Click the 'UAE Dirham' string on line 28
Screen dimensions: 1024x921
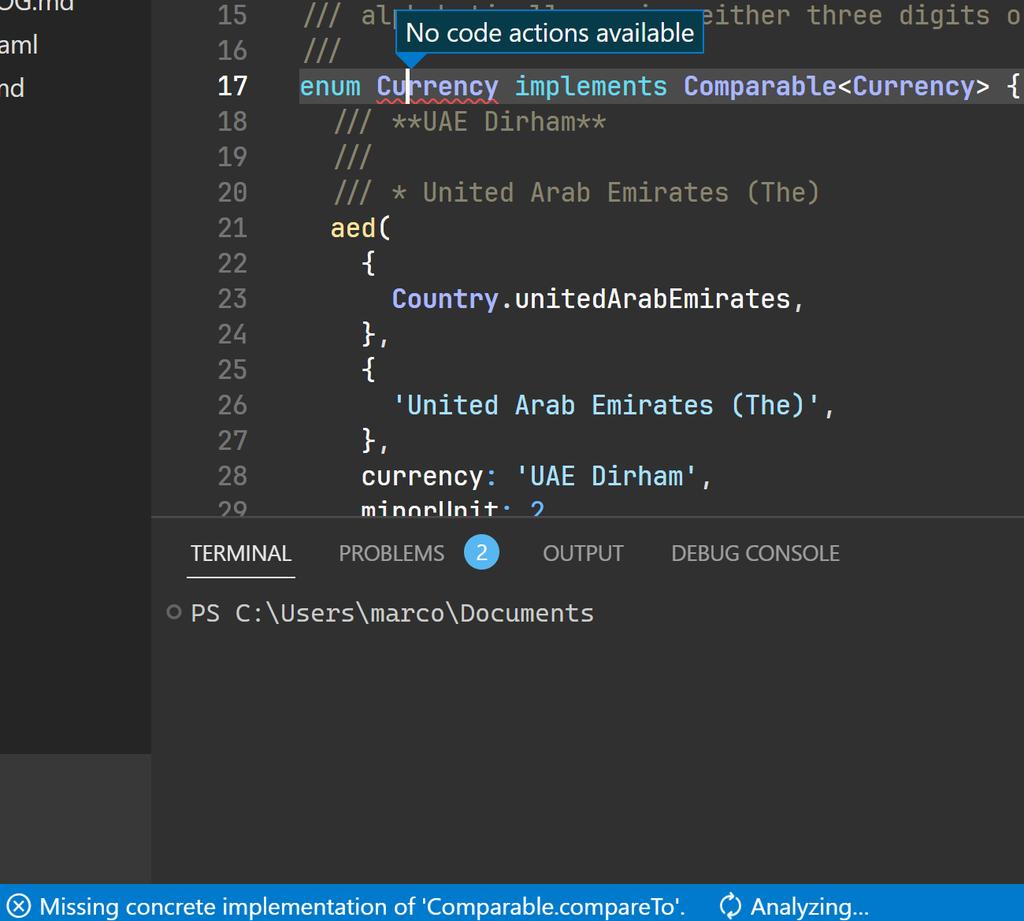click(607, 476)
